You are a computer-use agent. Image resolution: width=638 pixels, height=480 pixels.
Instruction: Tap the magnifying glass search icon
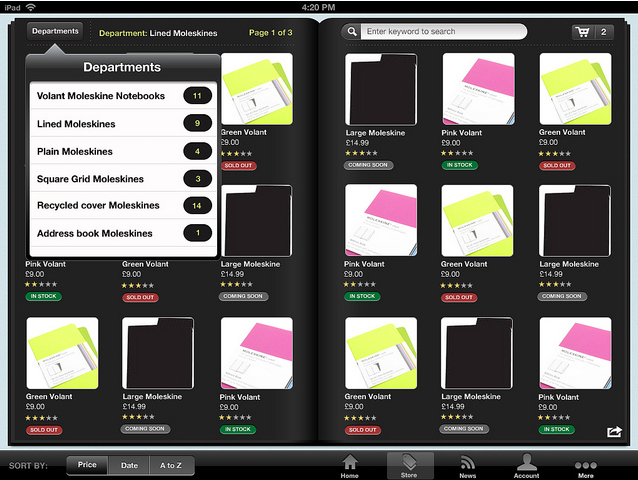[x=352, y=31]
